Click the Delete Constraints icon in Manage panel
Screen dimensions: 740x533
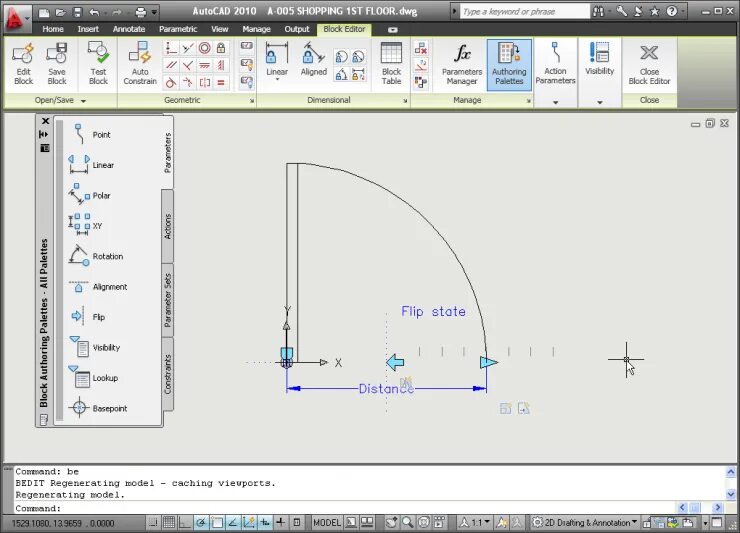[x=420, y=48]
